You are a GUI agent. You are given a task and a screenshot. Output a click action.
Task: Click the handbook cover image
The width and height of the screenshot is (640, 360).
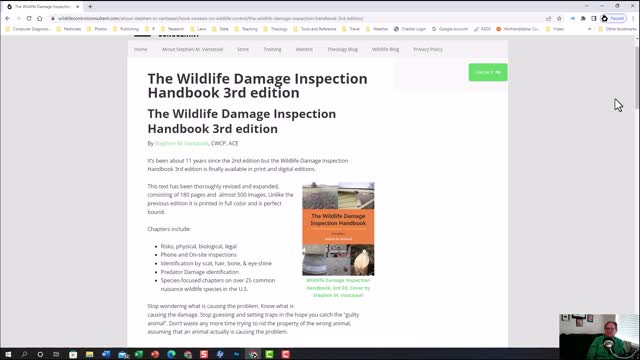click(x=338, y=229)
